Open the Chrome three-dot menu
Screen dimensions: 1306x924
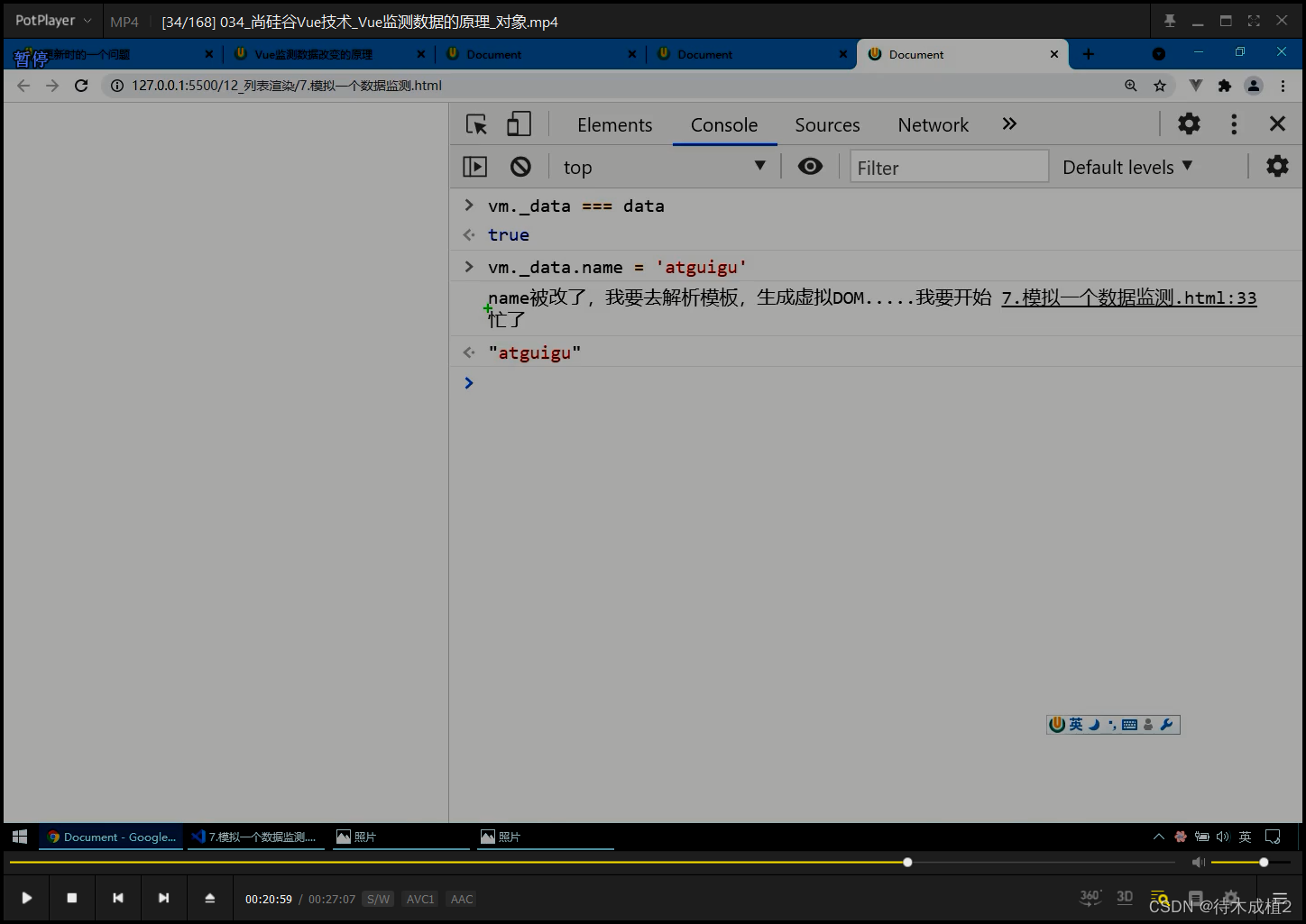[1283, 86]
